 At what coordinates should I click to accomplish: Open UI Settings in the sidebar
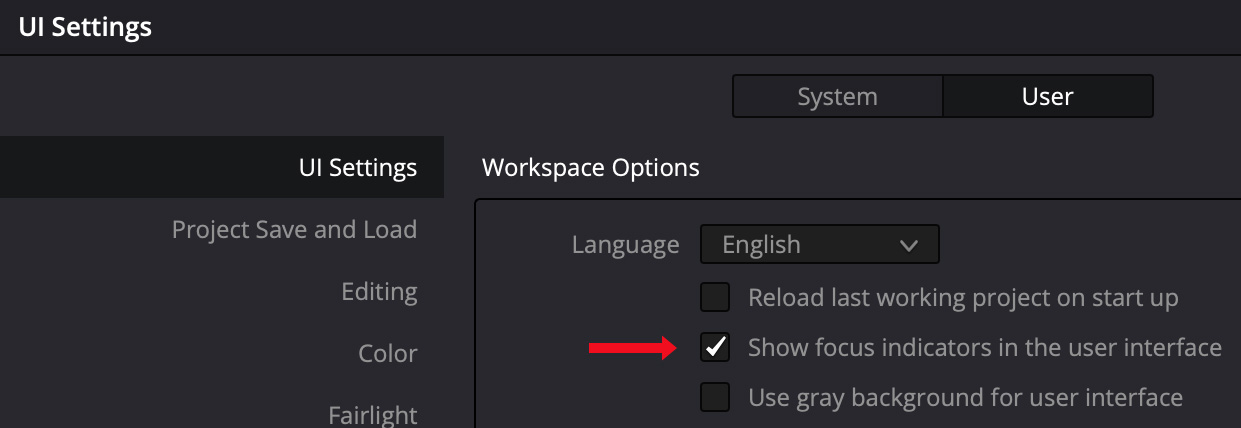point(222,167)
